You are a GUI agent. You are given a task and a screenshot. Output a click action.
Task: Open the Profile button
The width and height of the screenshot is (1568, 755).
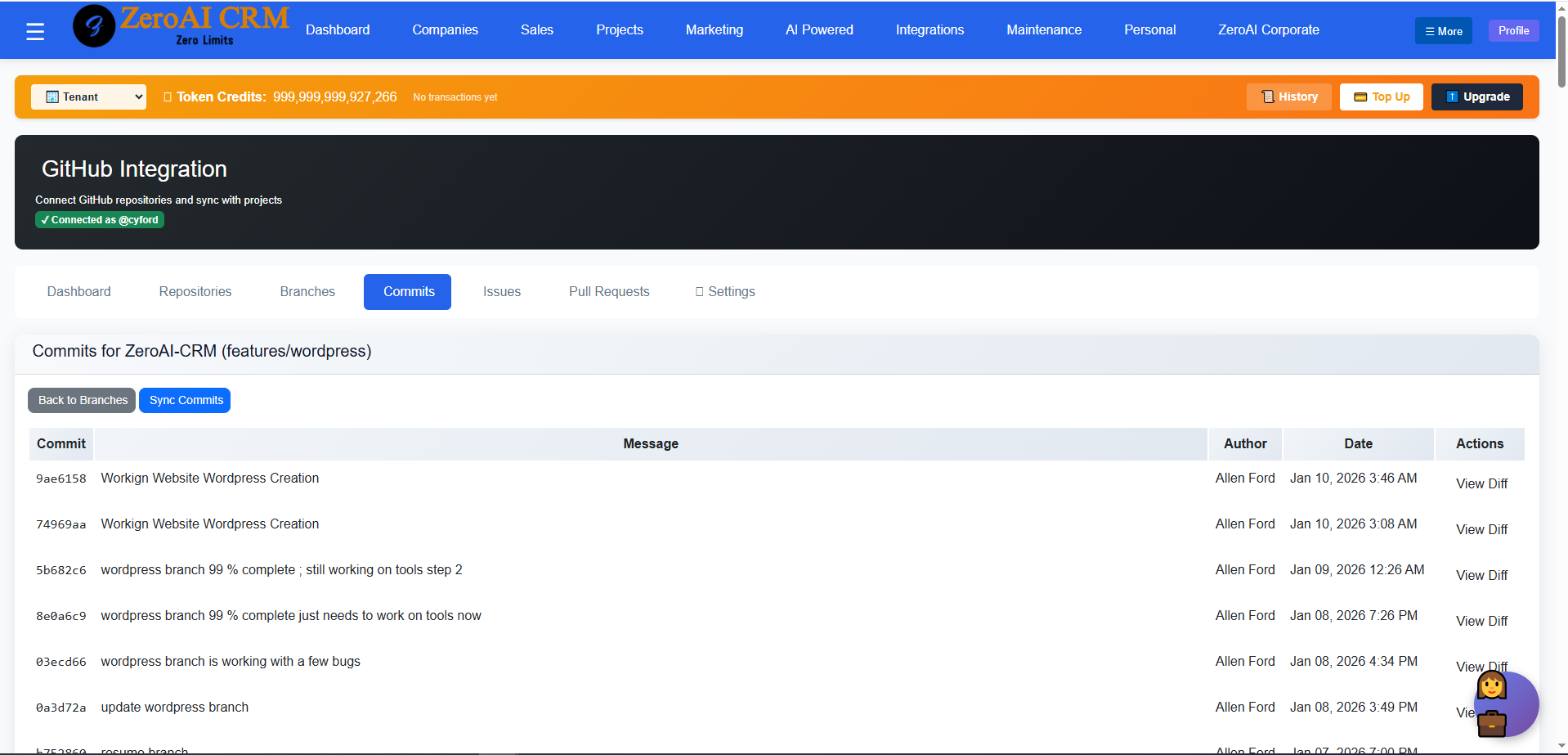[1513, 31]
